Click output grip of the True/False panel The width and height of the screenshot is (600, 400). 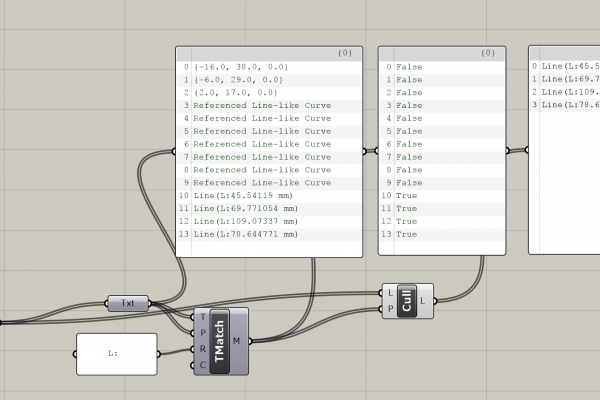tap(507, 151)
